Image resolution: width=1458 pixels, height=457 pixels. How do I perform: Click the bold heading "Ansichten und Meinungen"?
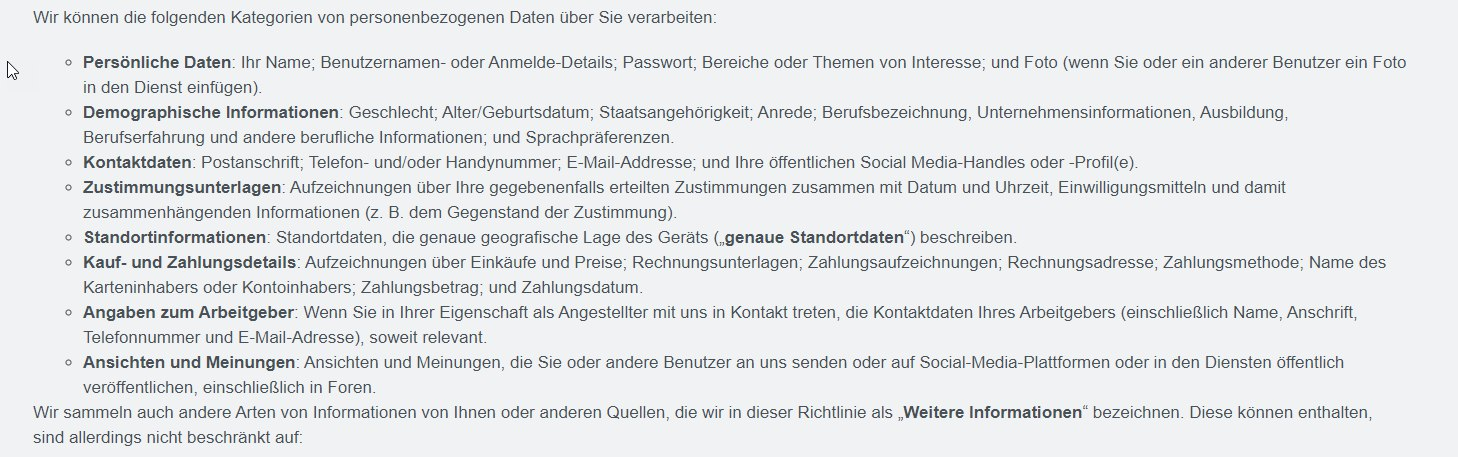pos(189,362)
